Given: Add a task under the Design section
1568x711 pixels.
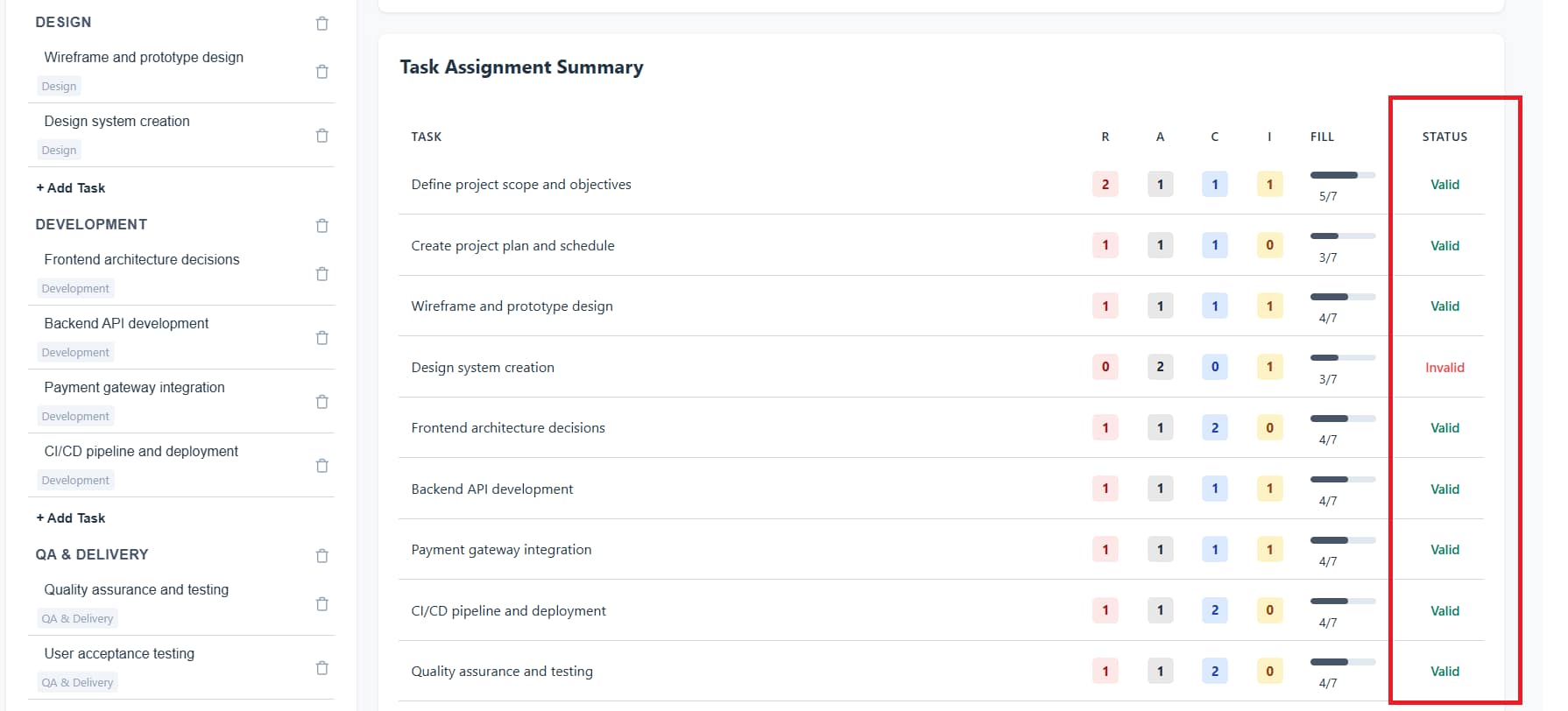Looking at the screenshot, I should pyautogui.click(x=70, y=187).
